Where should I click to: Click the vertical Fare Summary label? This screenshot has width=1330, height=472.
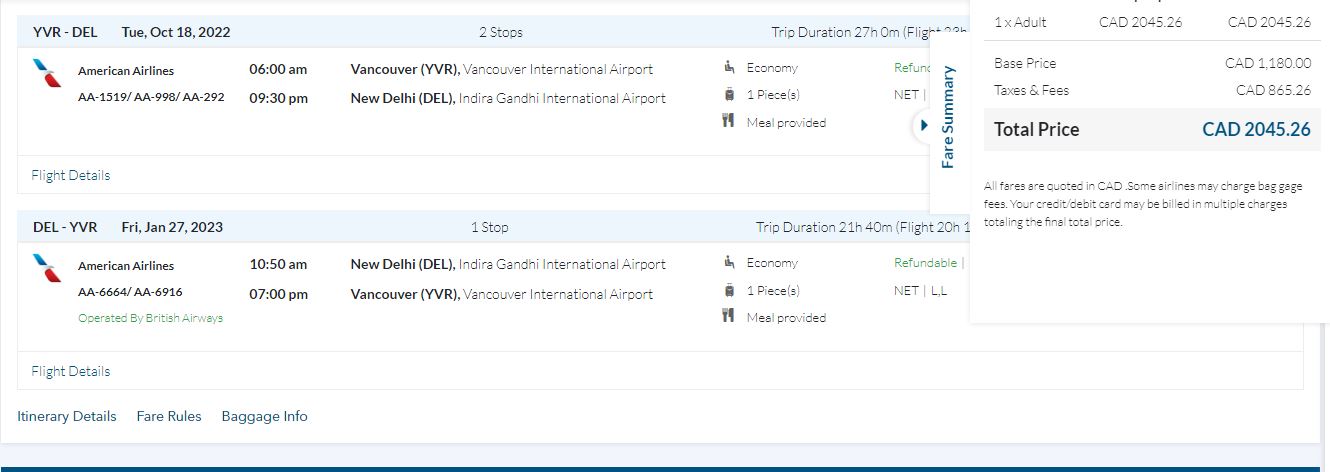click(949, 117)
